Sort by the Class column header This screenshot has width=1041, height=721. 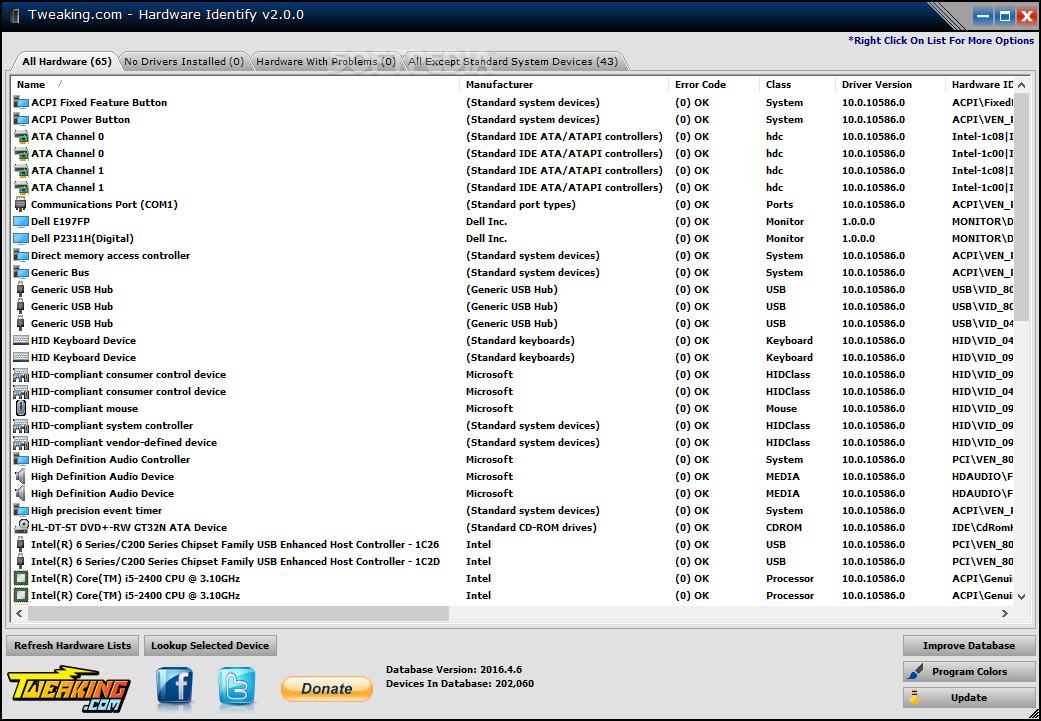coord(797,84)
